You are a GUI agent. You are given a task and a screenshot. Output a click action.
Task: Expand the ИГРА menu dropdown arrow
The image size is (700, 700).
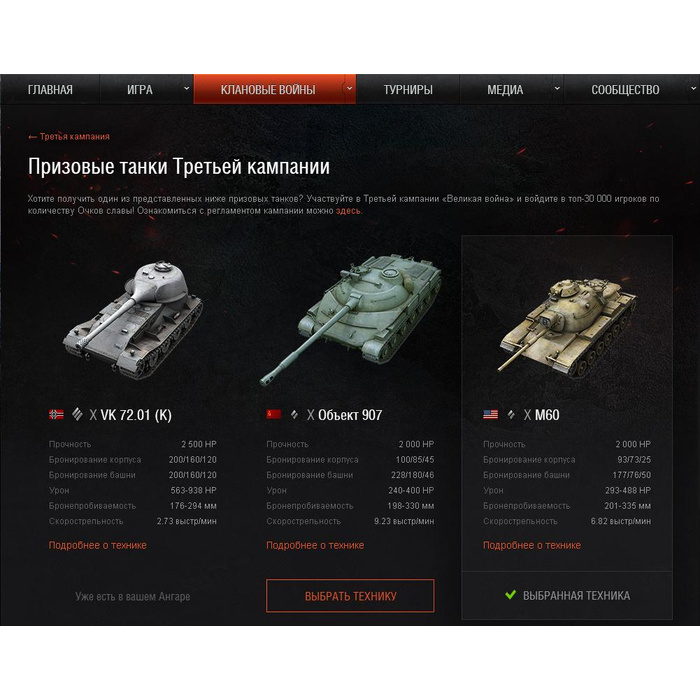[x=187, y=89]
